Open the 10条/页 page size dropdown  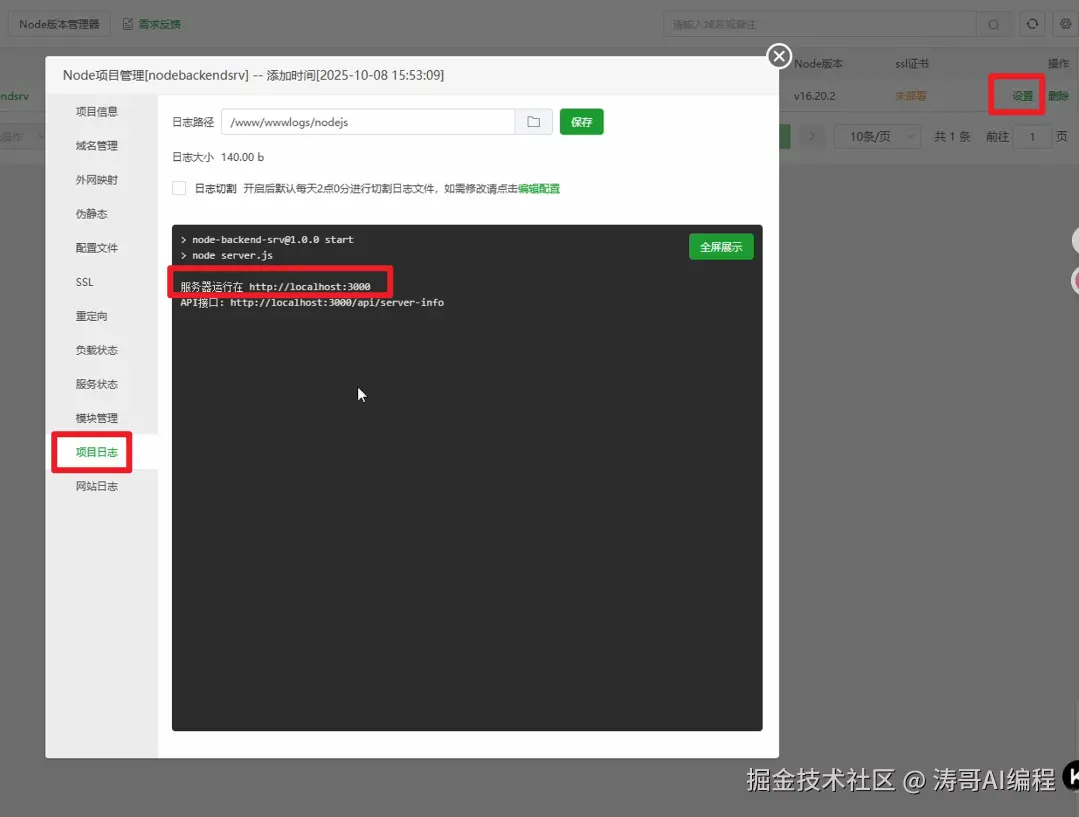878,137
